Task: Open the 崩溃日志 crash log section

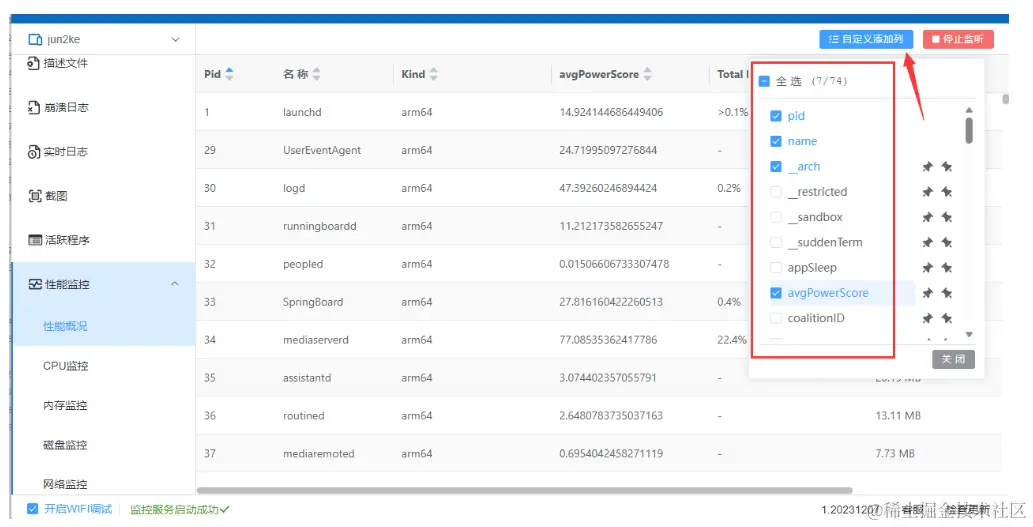Action: (x=57, y=107)
